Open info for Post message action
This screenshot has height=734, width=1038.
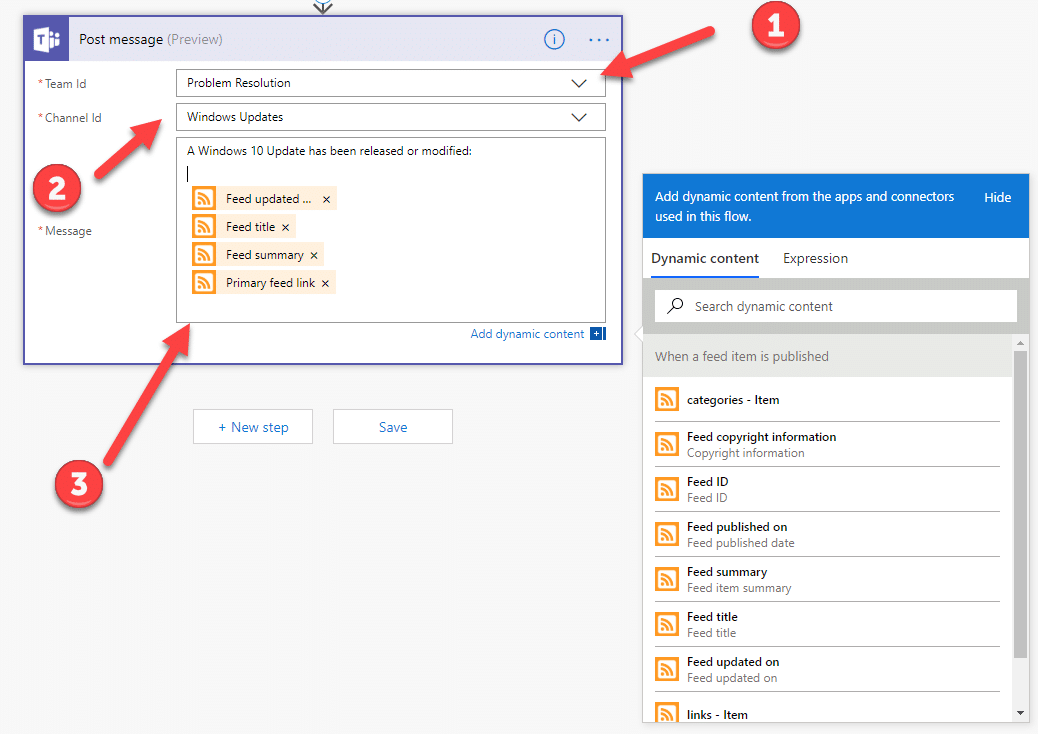554,40
